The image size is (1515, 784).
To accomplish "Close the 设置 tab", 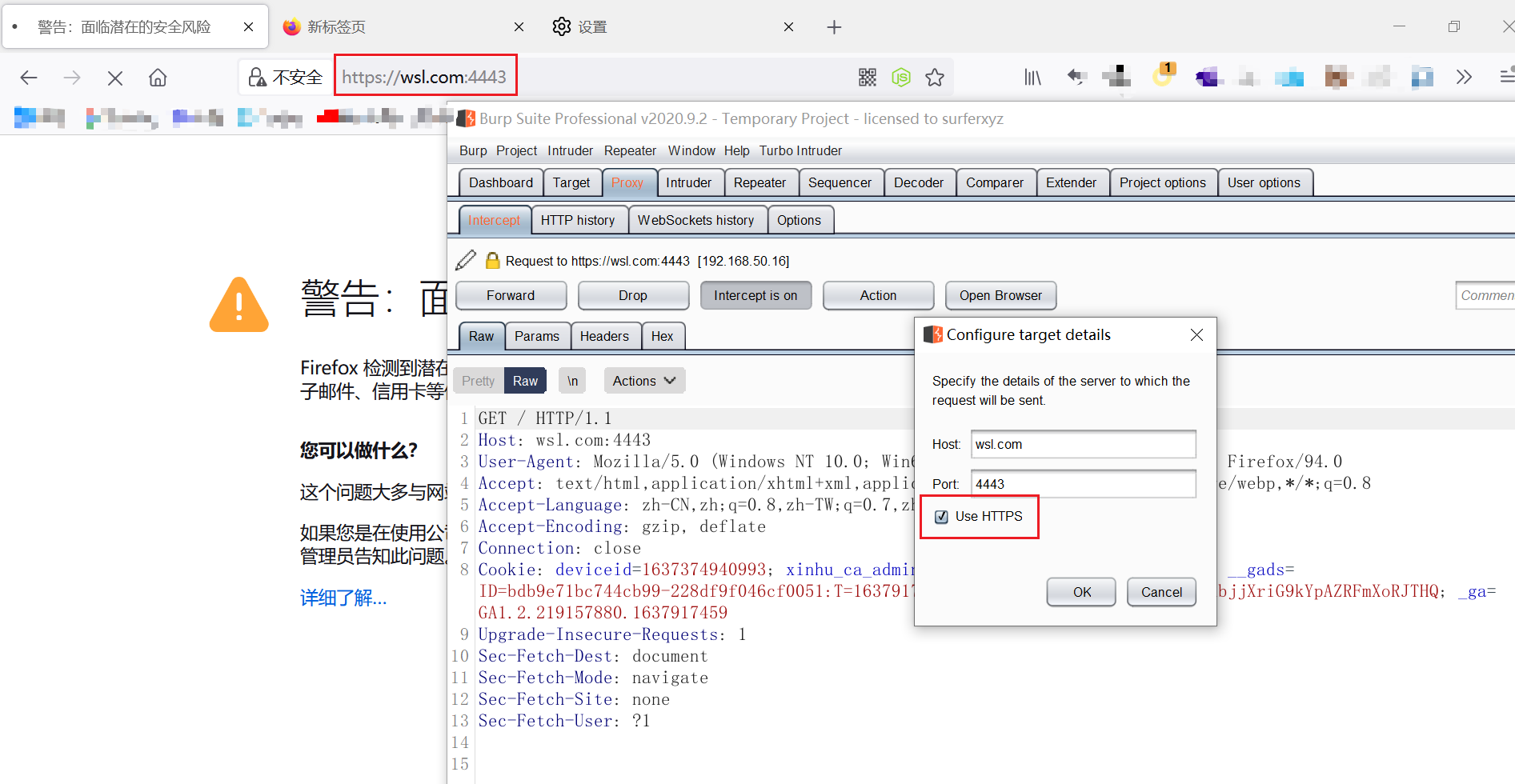I will point(788,27).
